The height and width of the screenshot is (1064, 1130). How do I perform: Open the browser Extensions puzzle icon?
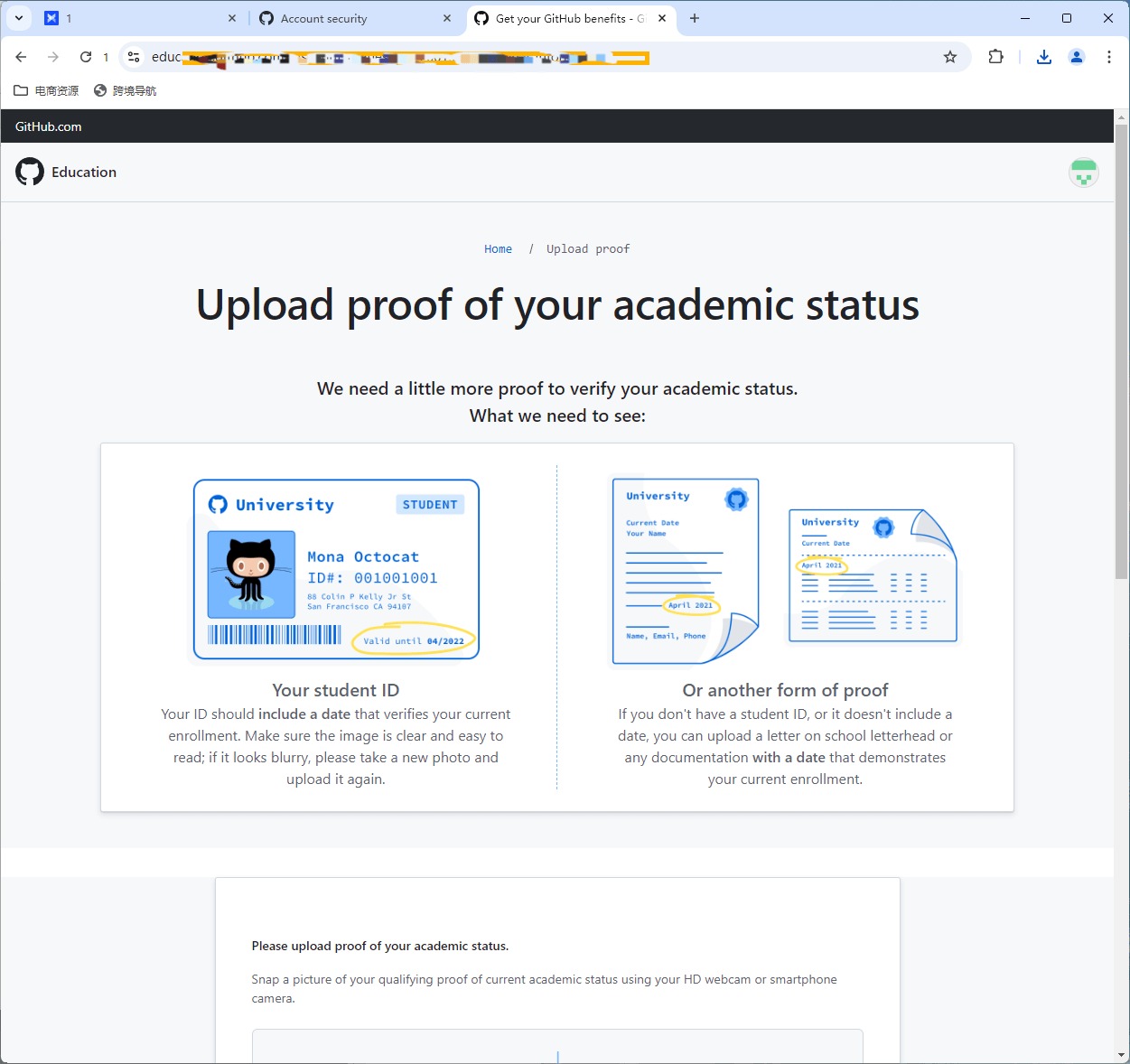(x=995, y=57)
